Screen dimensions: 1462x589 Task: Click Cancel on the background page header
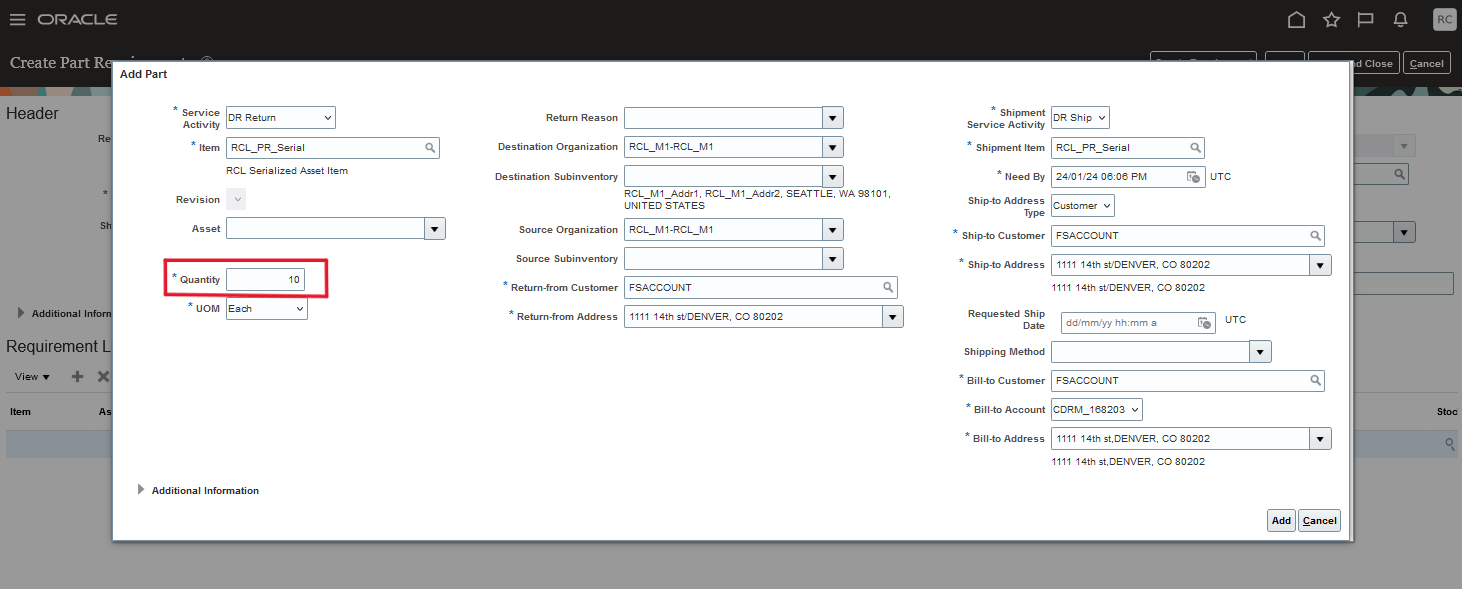(x=1426, y=63)
